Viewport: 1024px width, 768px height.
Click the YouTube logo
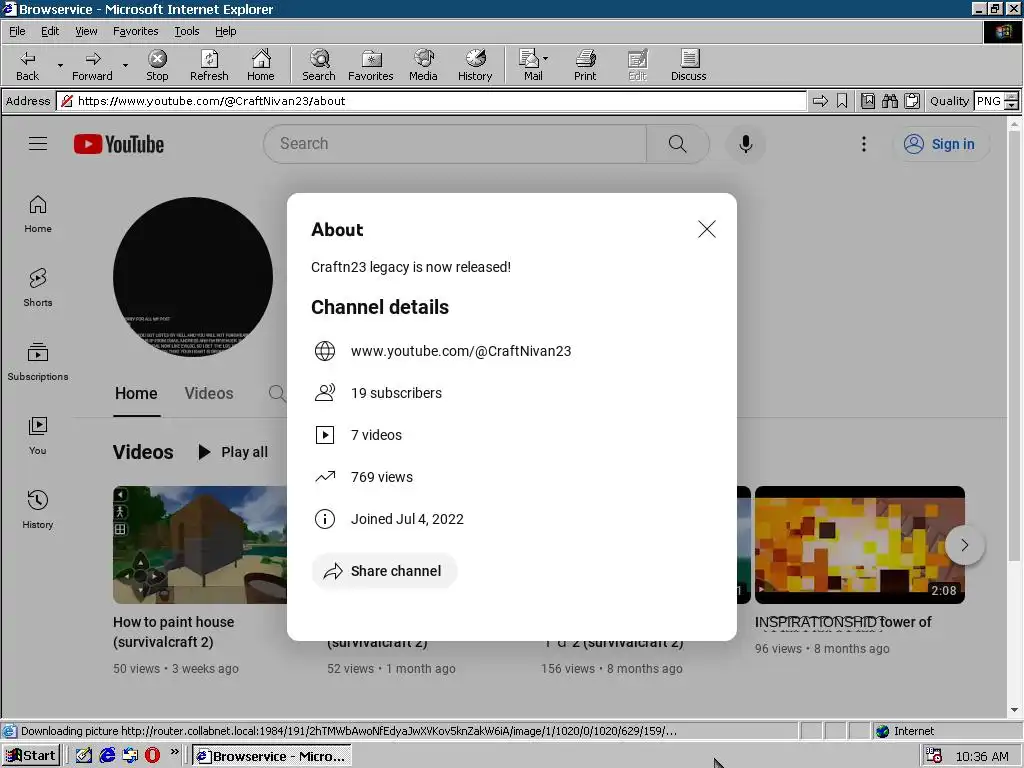[x=119, y=144]
